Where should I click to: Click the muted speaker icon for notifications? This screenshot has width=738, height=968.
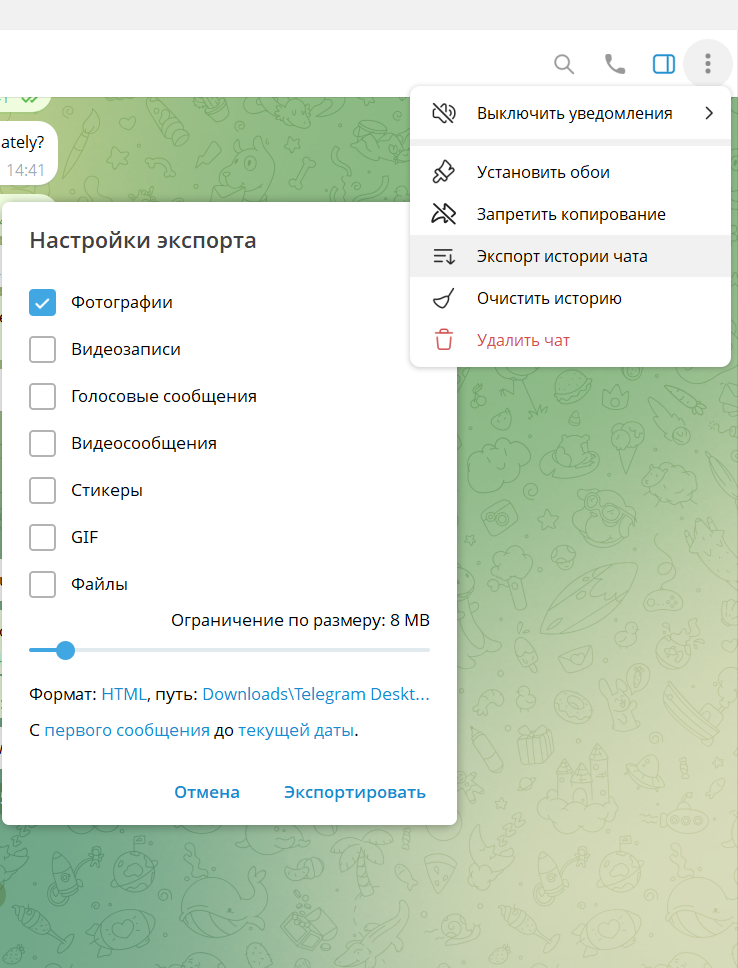coord(443,113)
